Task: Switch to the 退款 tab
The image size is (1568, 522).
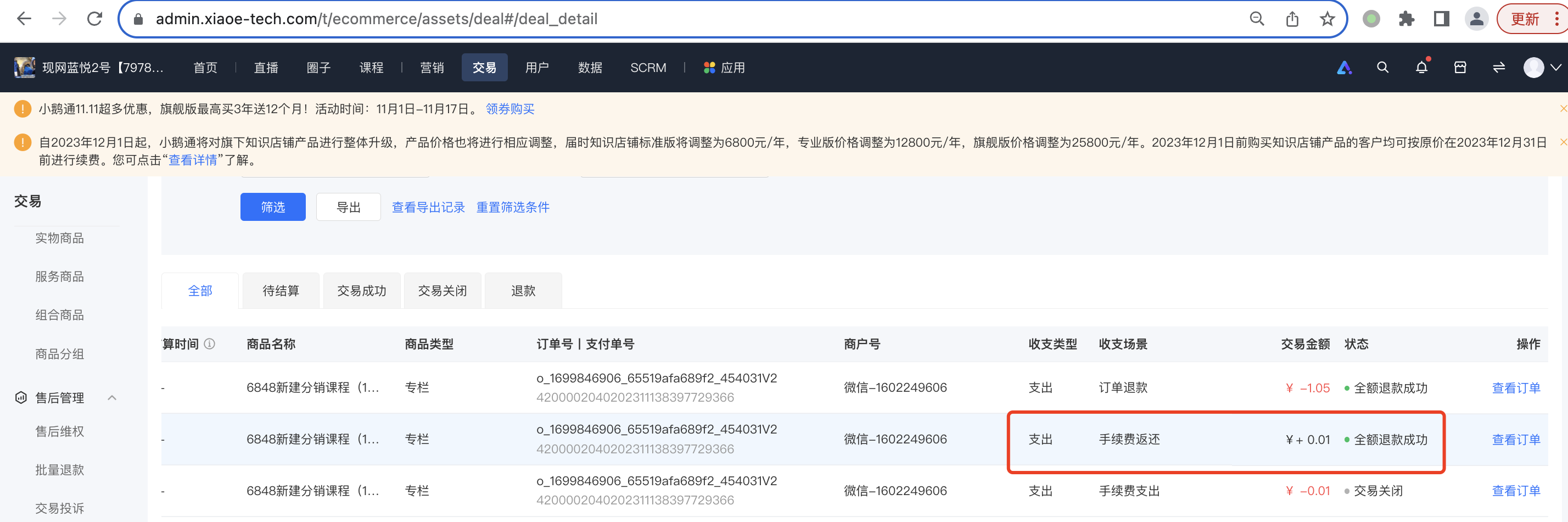Action: (523, 291)
